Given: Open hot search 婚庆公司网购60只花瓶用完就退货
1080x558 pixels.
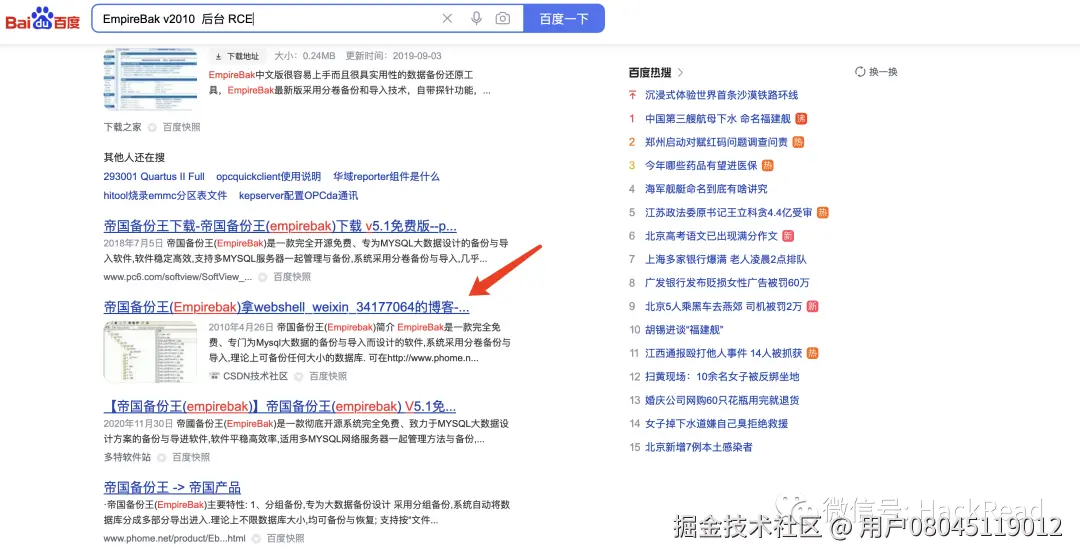Looking at the screenshot, I should point(722,400).
